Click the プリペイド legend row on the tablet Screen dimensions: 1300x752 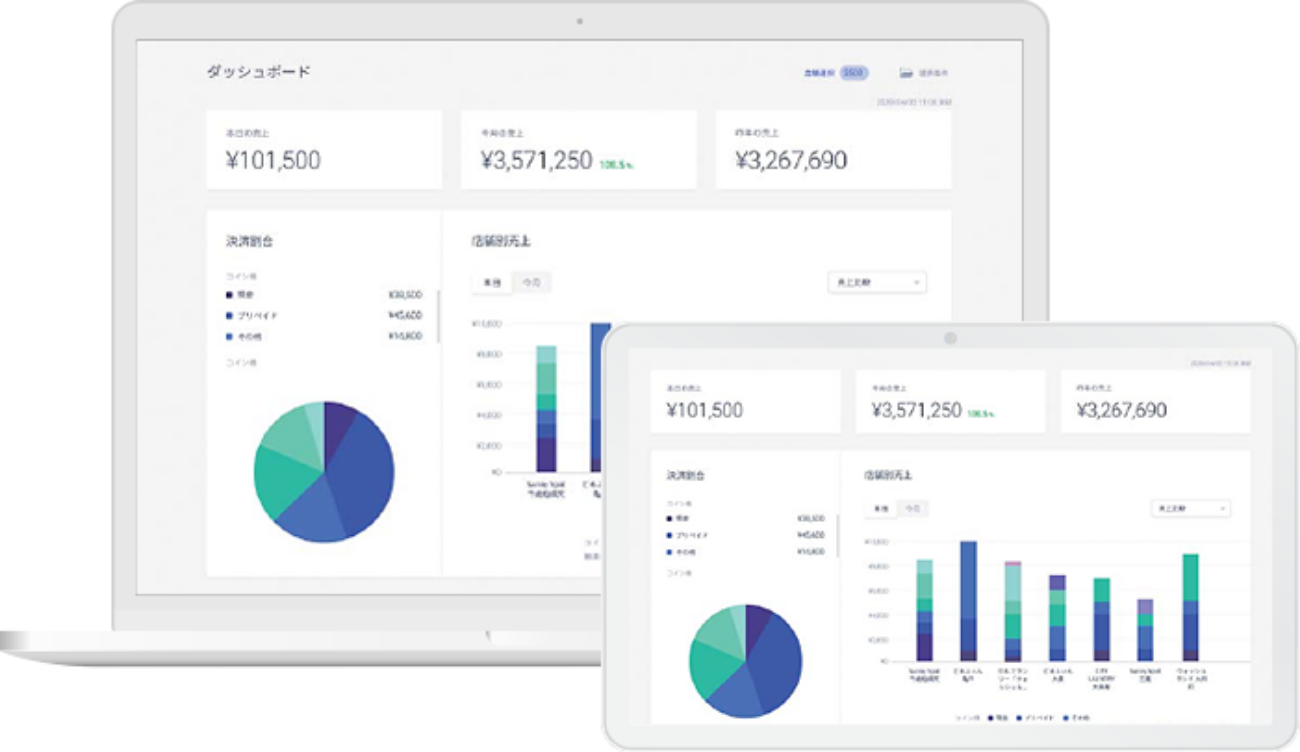745,535
